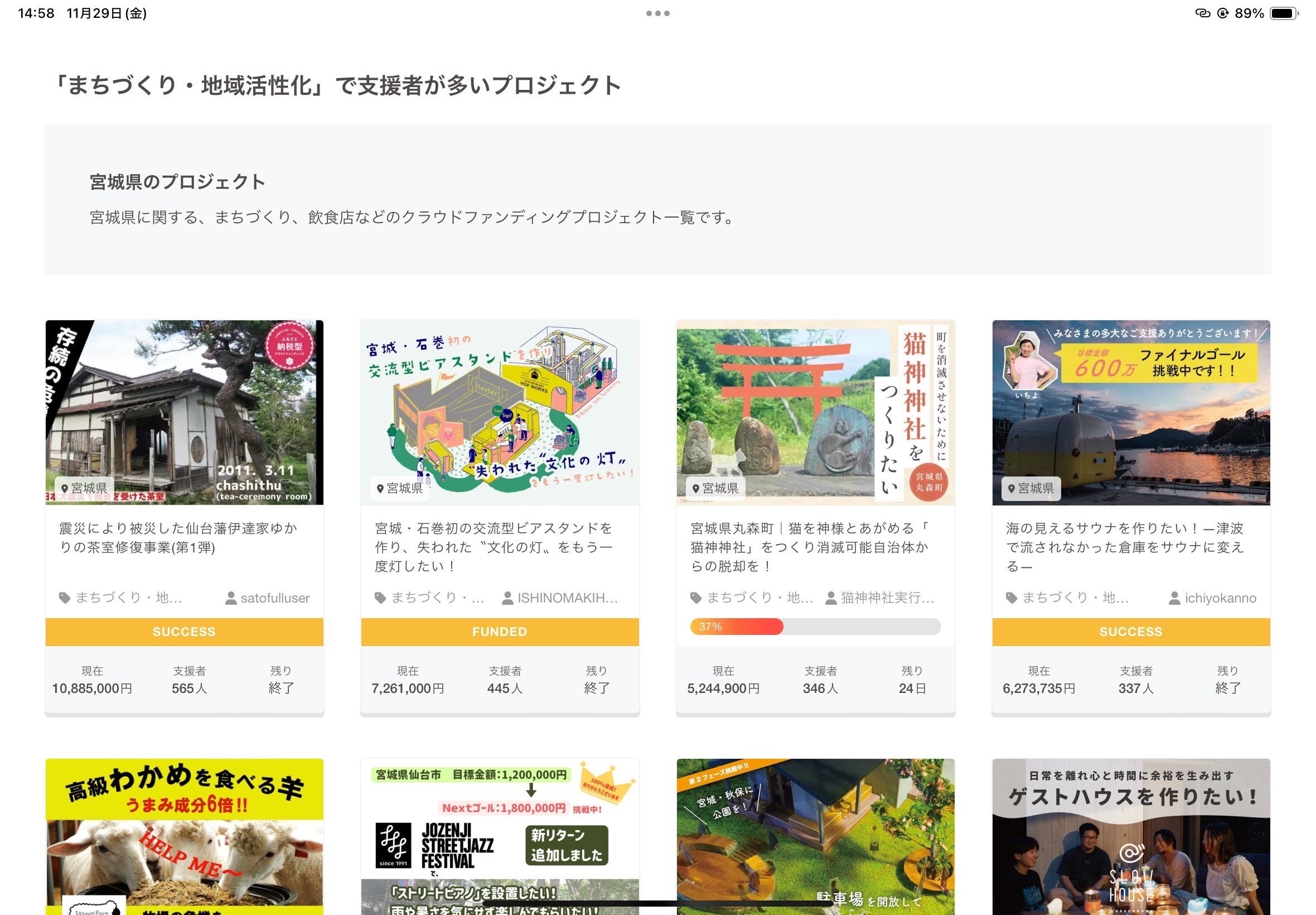The image size is (1316, 915).
Task: Tap the user icon beside 猫神神社実行委員会
Action: click(831, 598)
